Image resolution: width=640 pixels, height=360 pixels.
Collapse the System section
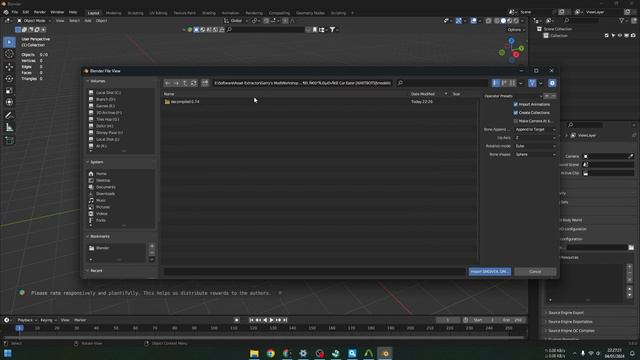pos(97,162)
